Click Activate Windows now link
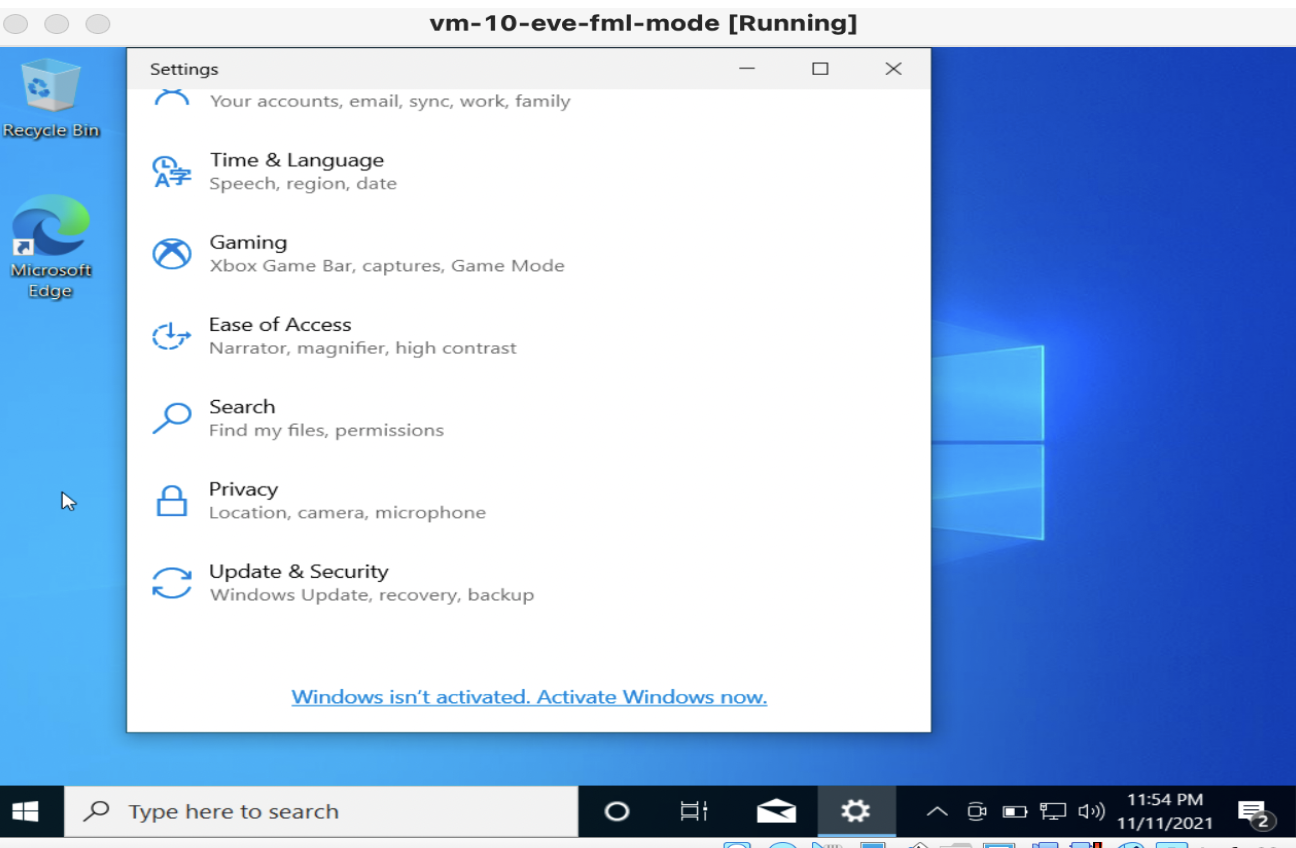The height and width of the screenshot is (848, 1296). pos(528,696)
